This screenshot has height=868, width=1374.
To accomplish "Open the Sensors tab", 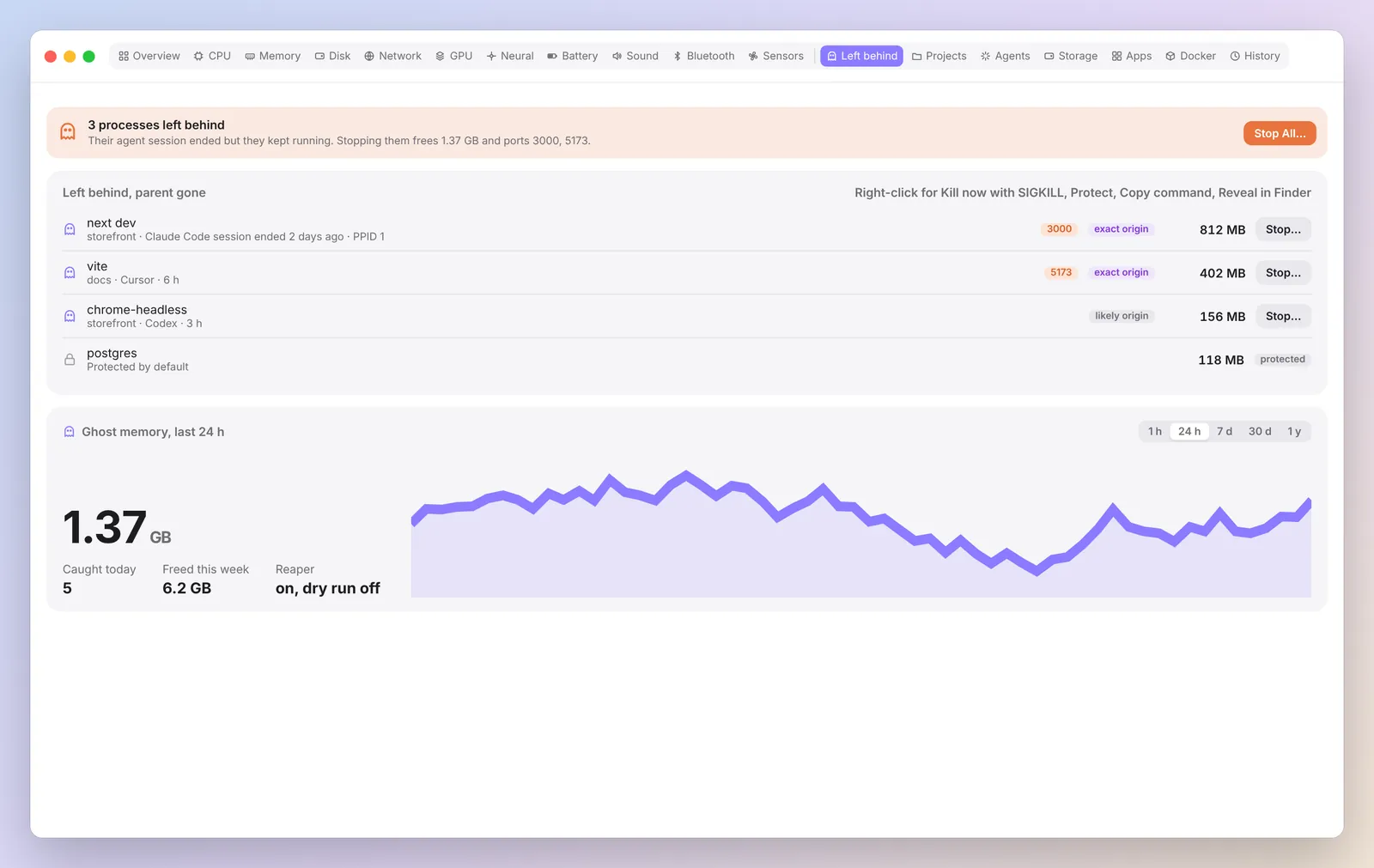I will pos(776,56).
